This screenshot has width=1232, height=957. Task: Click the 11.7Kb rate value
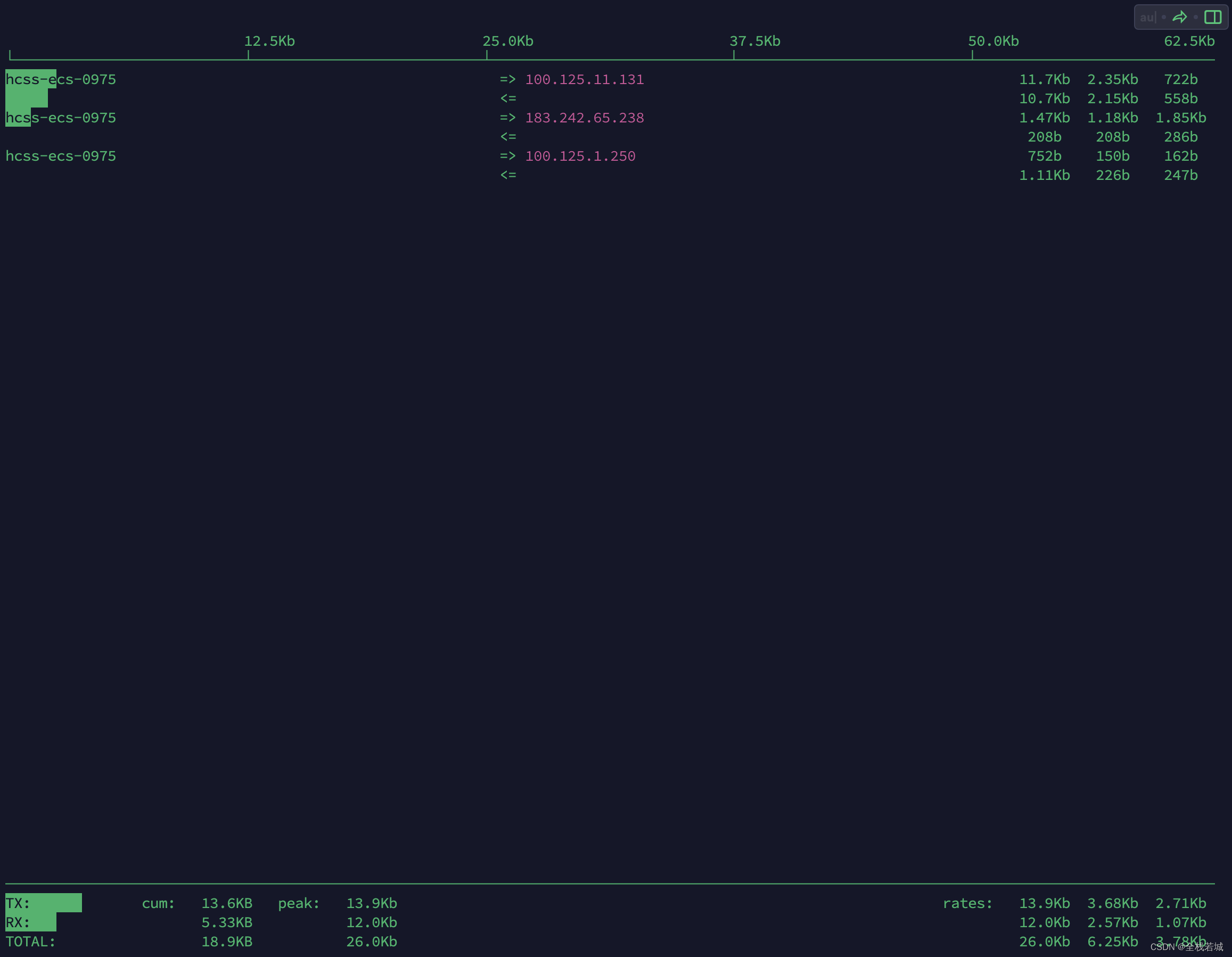coord(1045,79)
